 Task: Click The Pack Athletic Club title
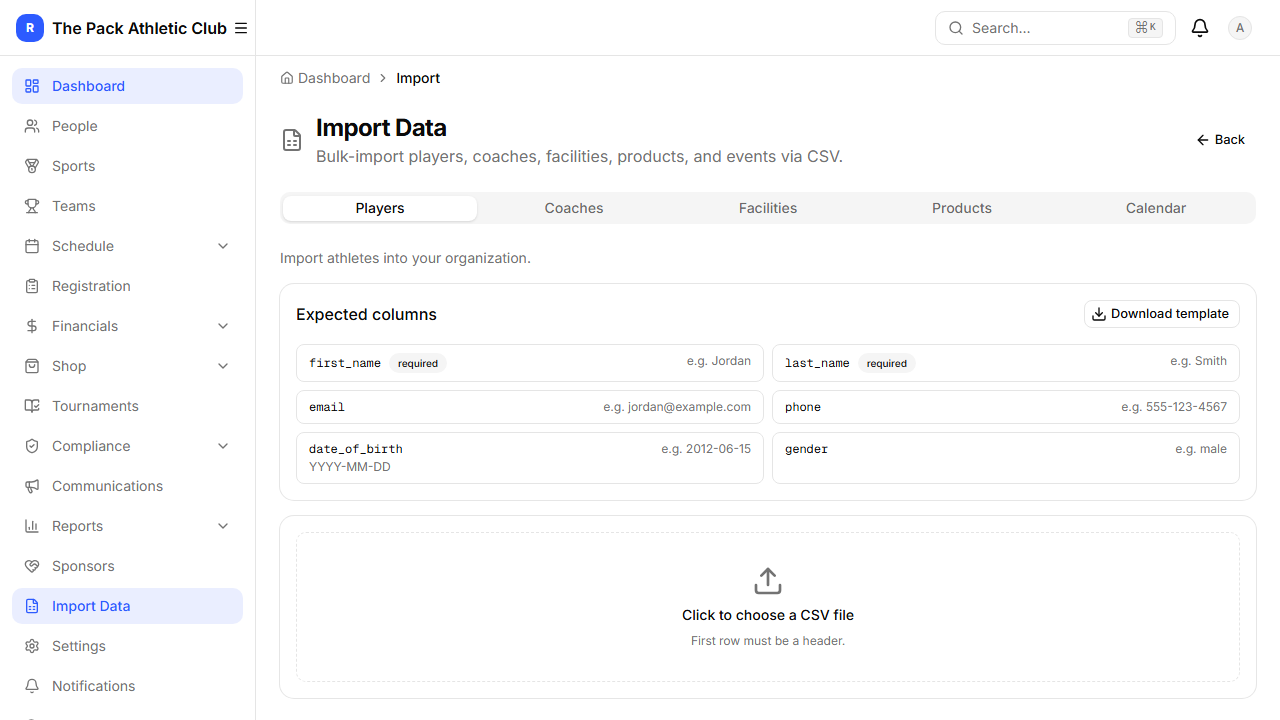[x=139, y=28]
